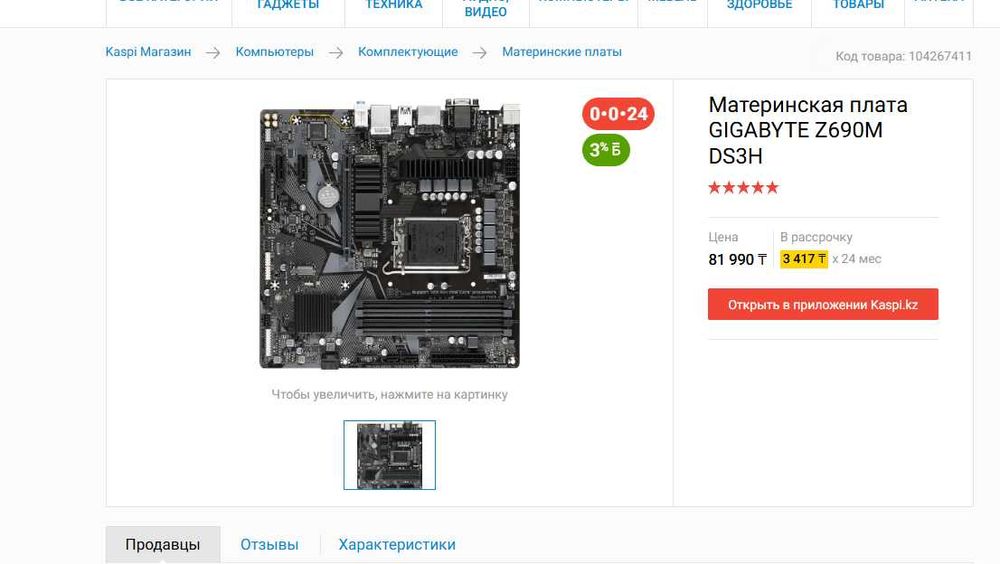Image resolution: width=1000 pixels, height=564 pixels.
Task: Click the yellow 3 417 ₸ installment price
Action: pyautogui.click(x=804, y=259)
